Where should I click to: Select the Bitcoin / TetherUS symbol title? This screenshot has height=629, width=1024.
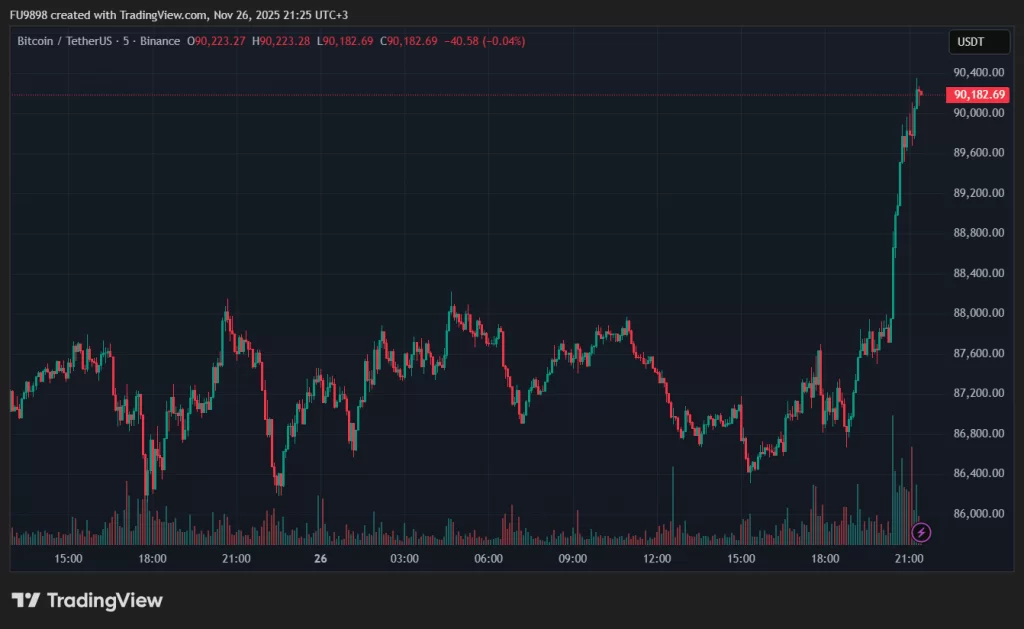(64, 41)
